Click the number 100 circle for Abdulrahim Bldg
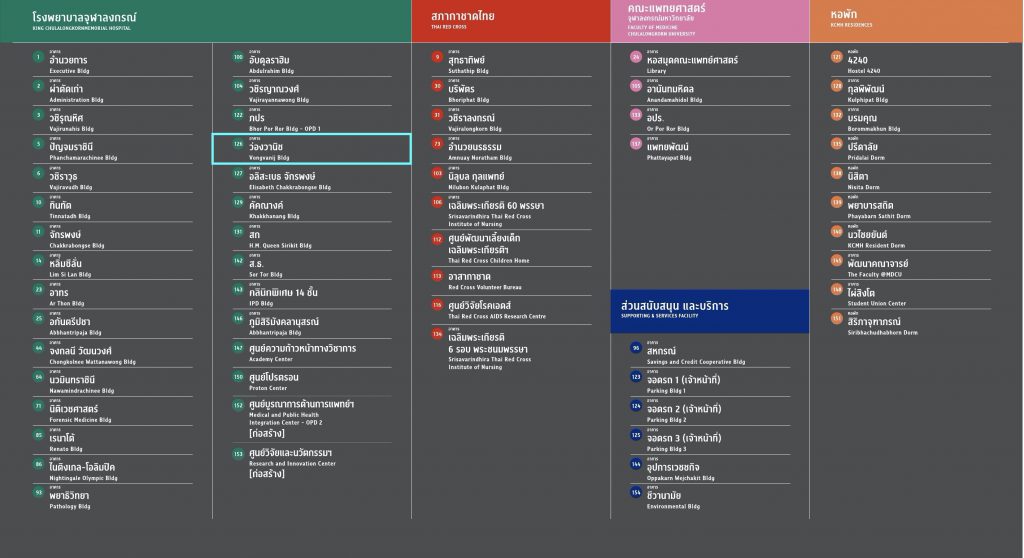The width and height of the screenshot is (1024, 558). [238, 57]
